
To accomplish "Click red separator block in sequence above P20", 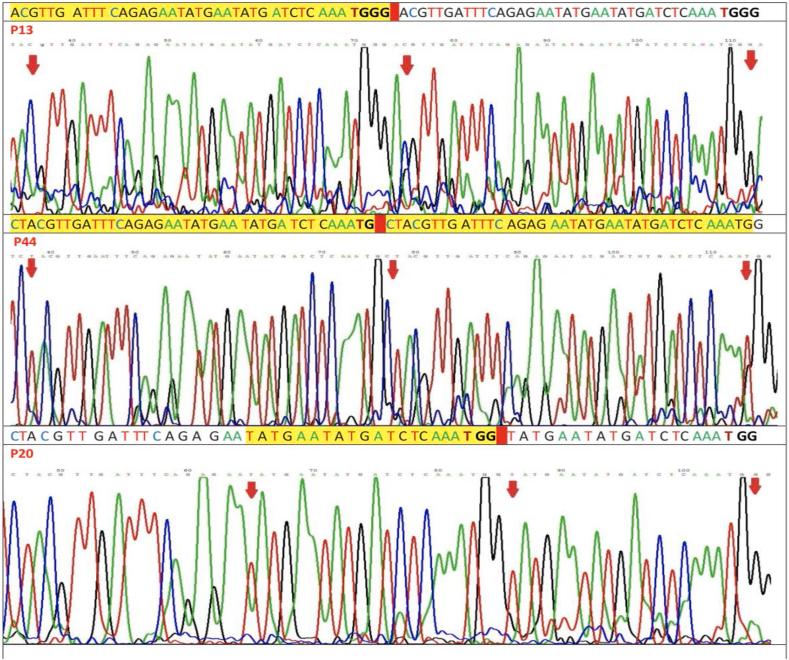I will click(502, 436).
